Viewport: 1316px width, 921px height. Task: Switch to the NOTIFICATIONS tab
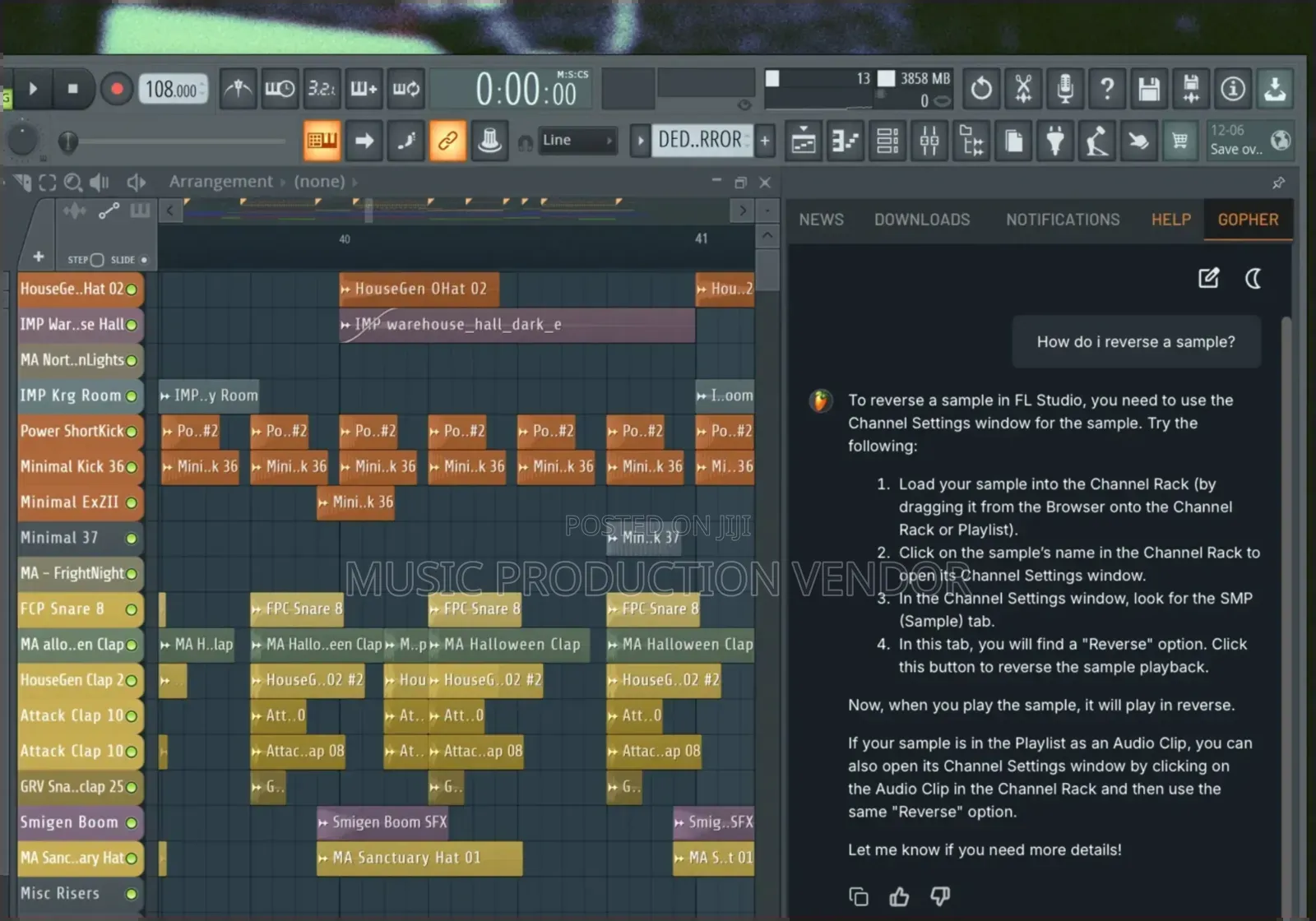point(1063,220)
